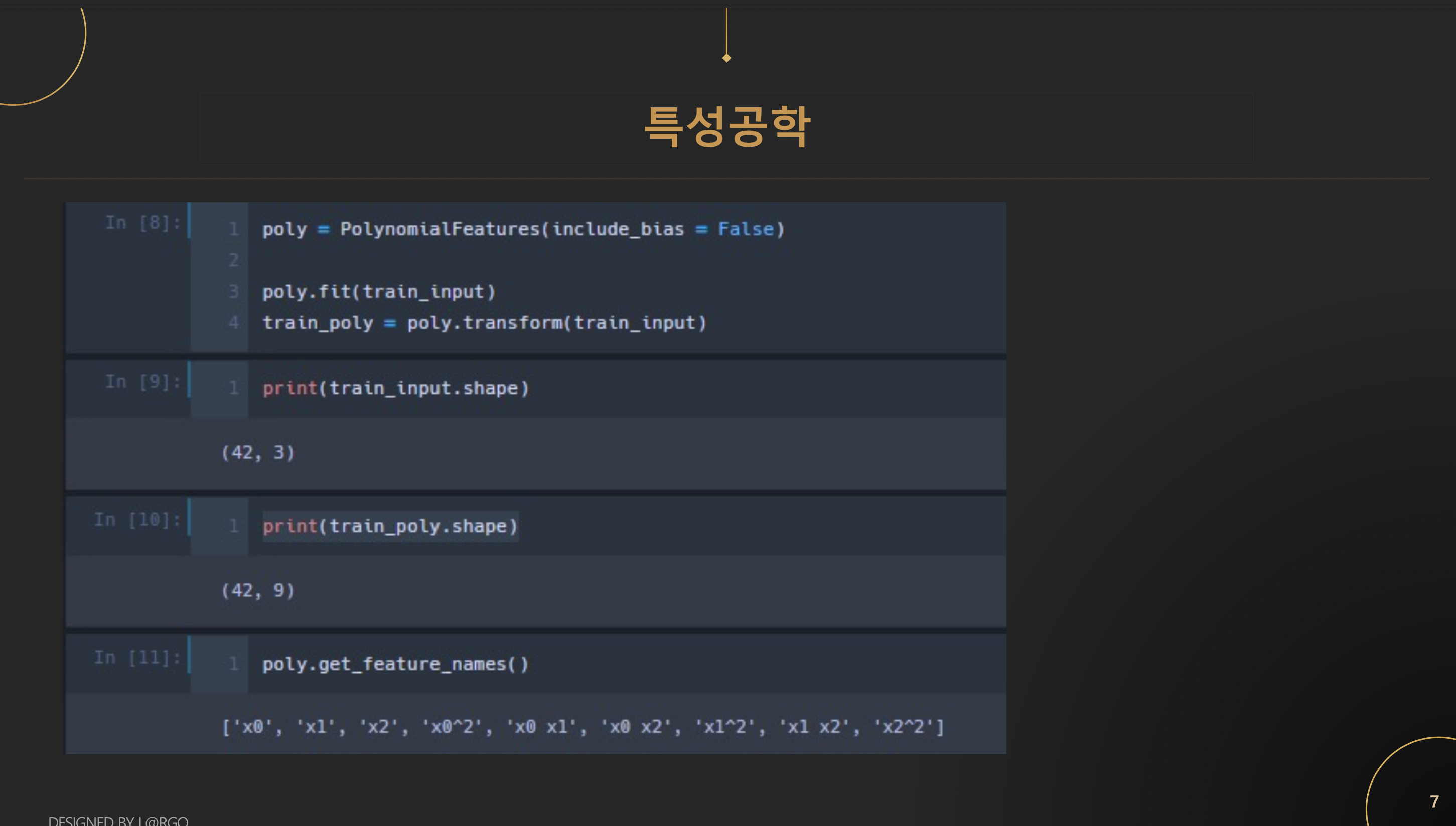Click the DESIGNED BY L@RGO footer text
The height and width of the screenshot is (826, 1456).
[118, 820]
